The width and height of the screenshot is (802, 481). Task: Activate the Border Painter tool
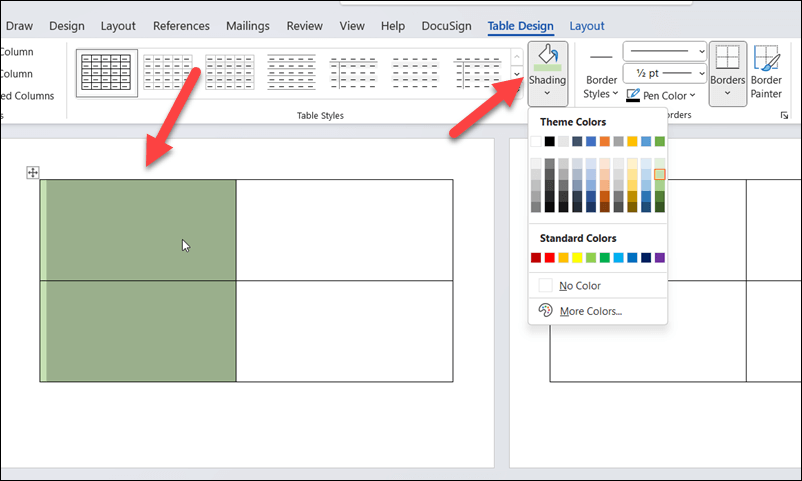766,72
